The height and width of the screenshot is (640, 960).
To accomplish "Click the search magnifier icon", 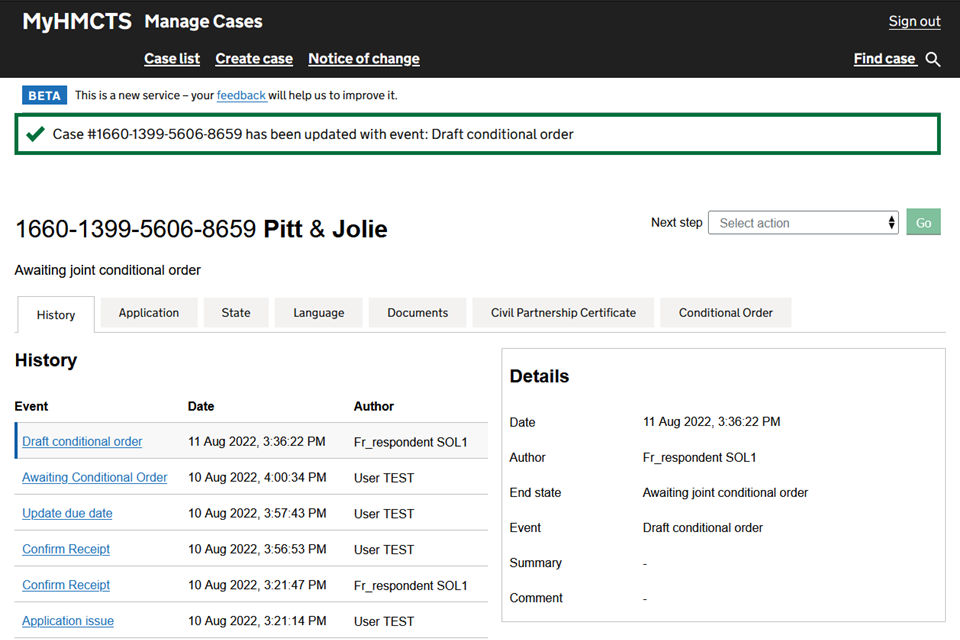I will (933, 60).
